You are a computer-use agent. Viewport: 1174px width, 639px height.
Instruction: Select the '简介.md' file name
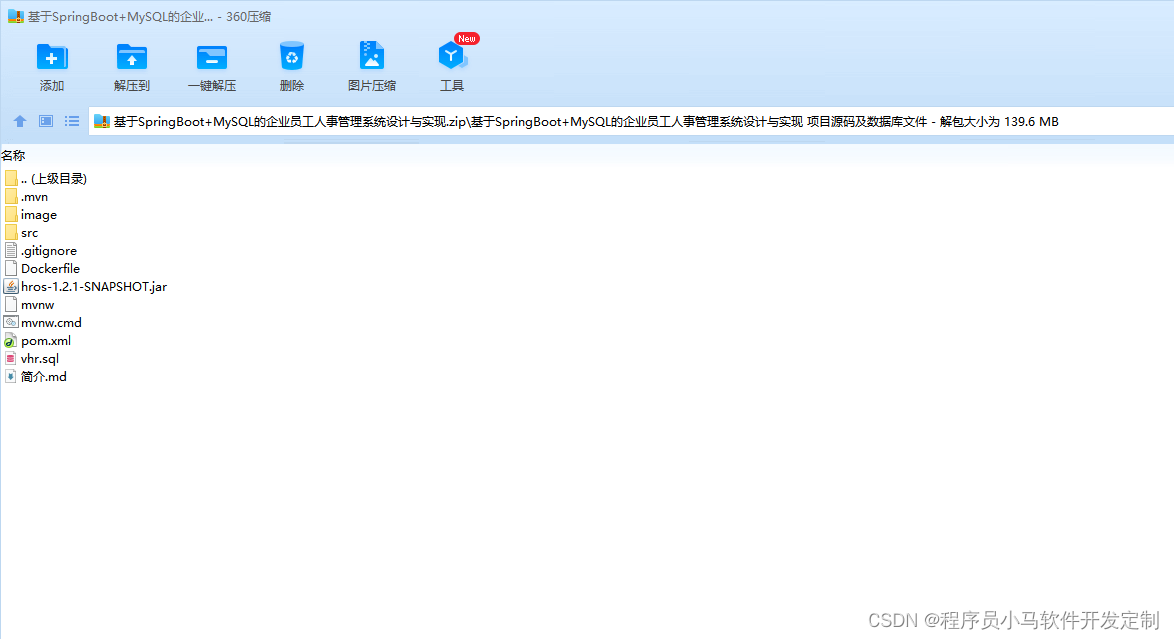point(43,376)
